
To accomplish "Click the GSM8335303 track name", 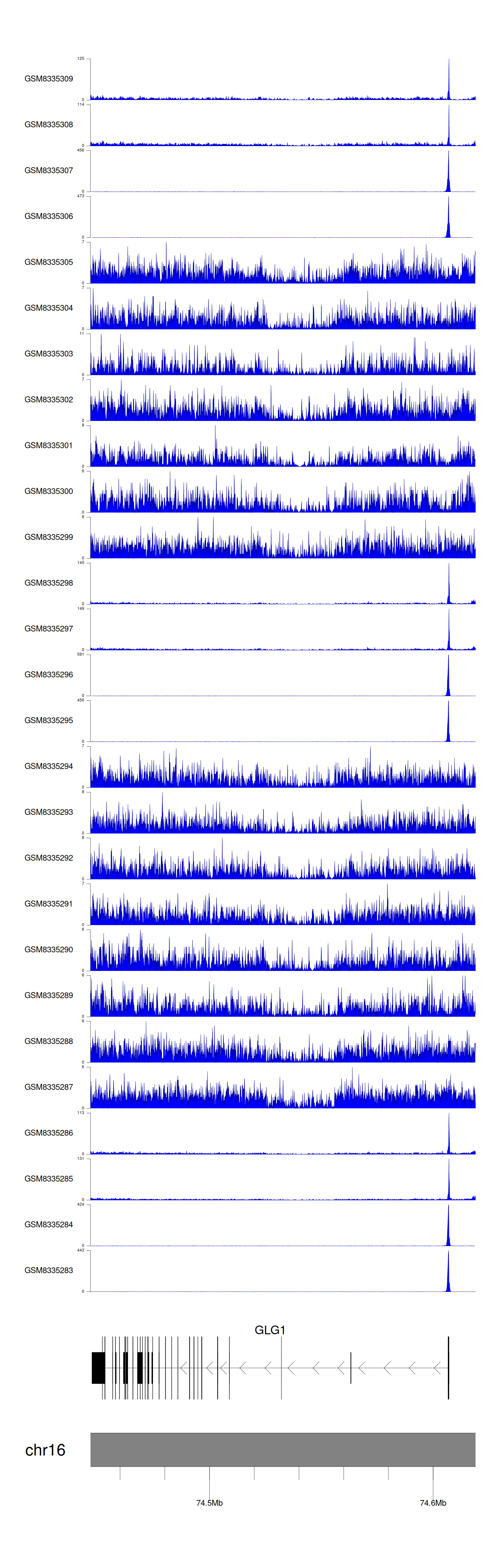I will pos(49,354).
